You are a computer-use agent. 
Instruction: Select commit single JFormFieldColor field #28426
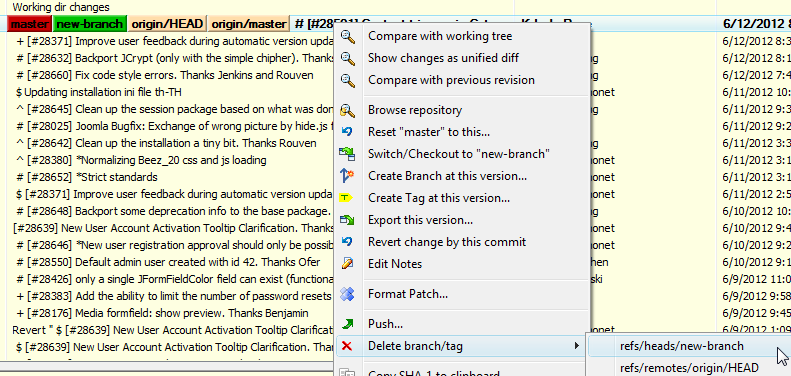[175, 279]
